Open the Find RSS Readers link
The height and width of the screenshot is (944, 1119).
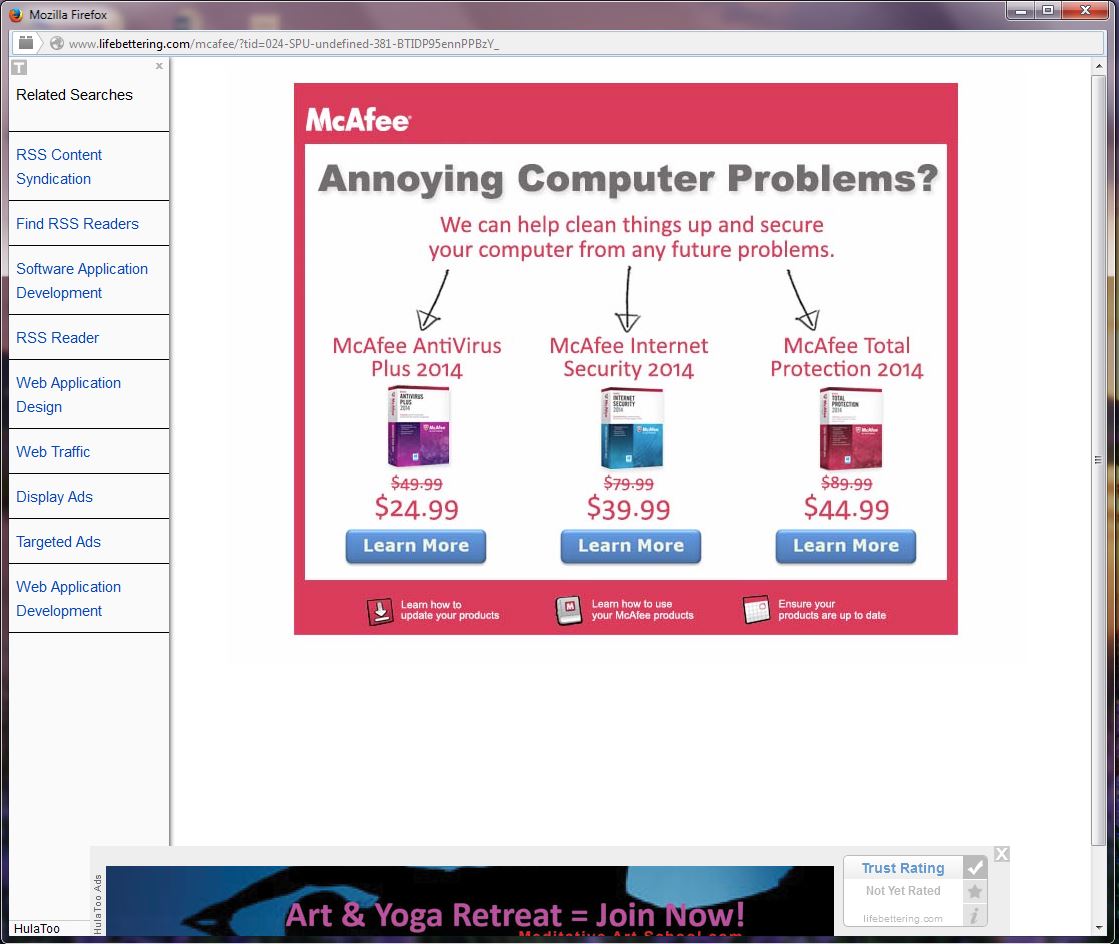(x=77, y=224)
